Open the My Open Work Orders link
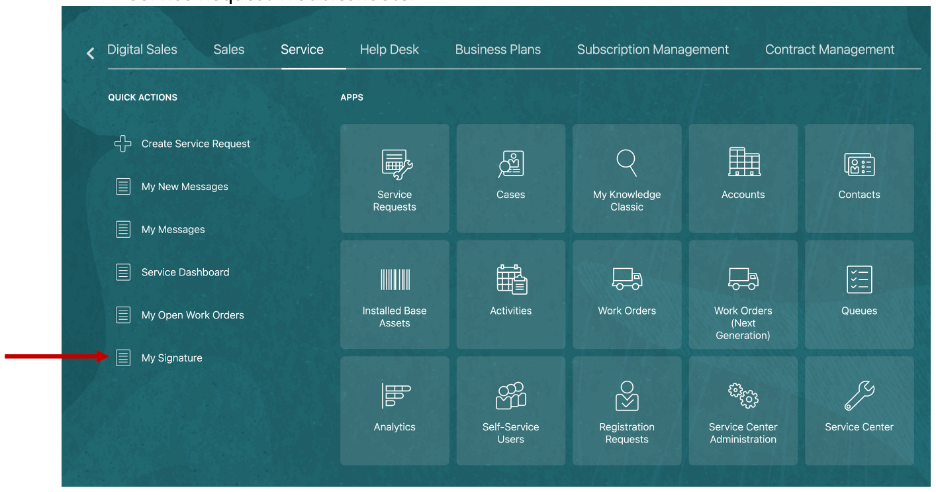This screenshot has width=936, height=492. [x=192, y=315]
